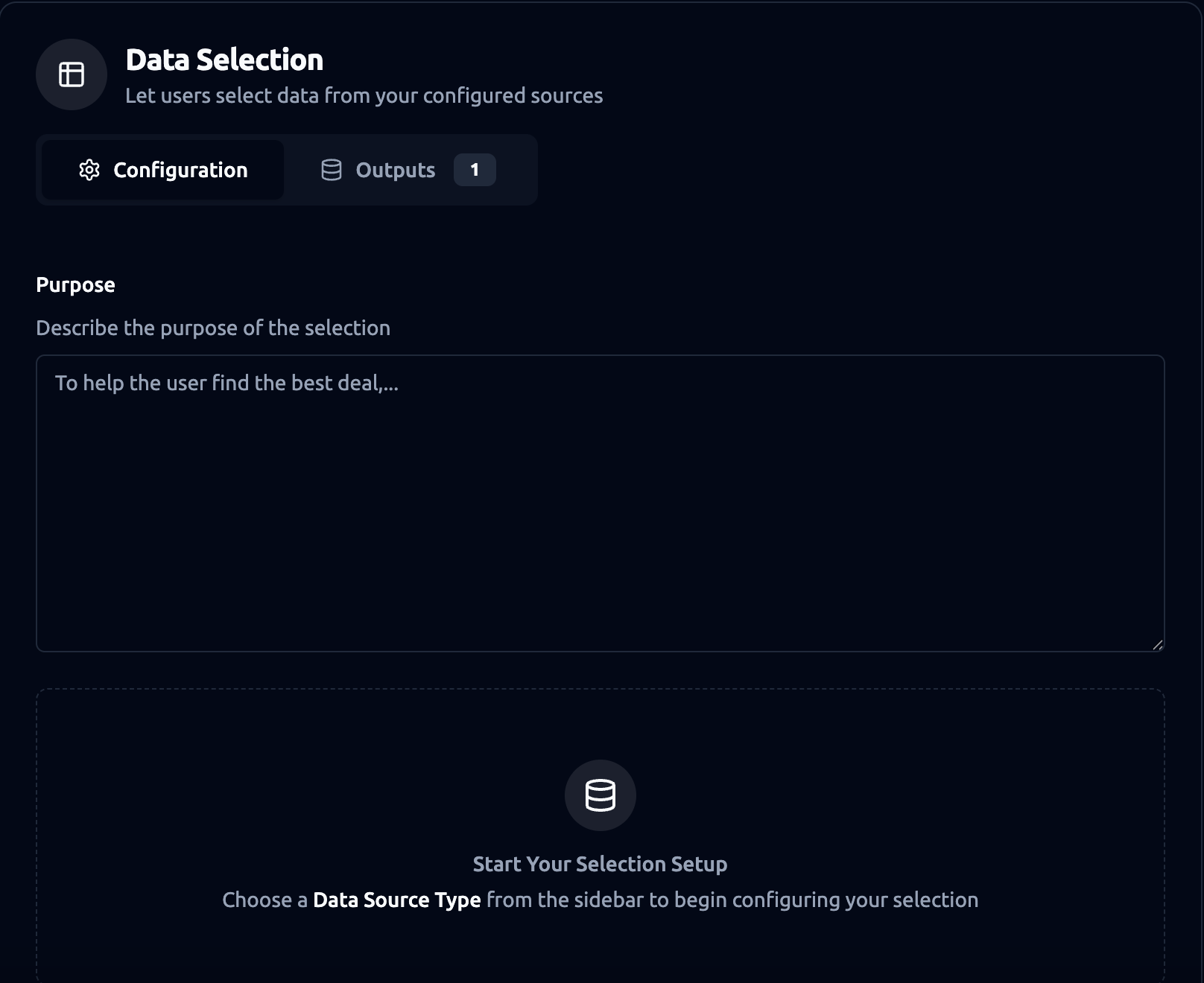Click the database icon on Outputs tab
The width and height of the screenshot is (1204, 983).
point(332,170)
